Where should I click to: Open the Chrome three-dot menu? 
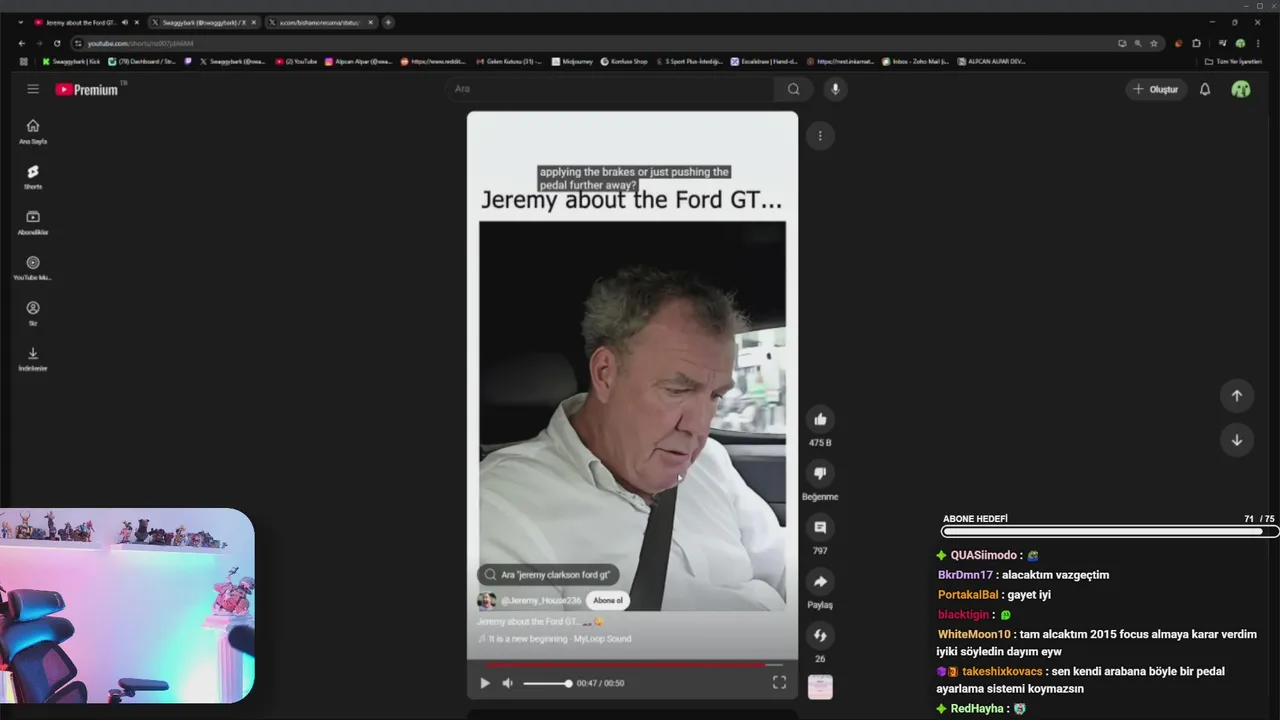click(1260, 43)
